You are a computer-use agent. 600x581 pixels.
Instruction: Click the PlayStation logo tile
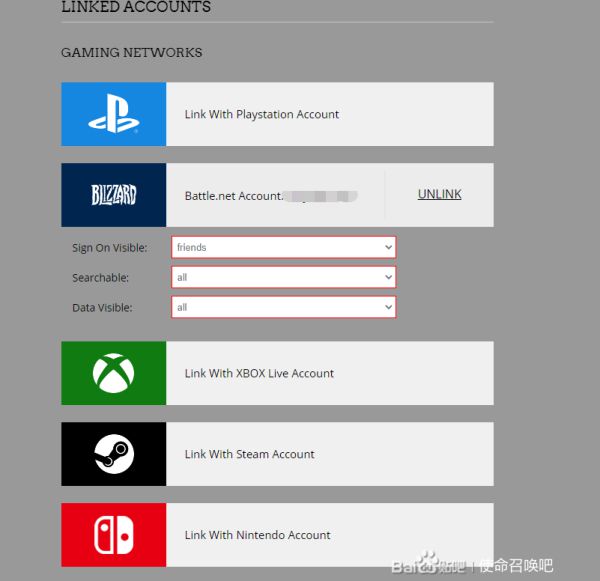click(113, 115)
